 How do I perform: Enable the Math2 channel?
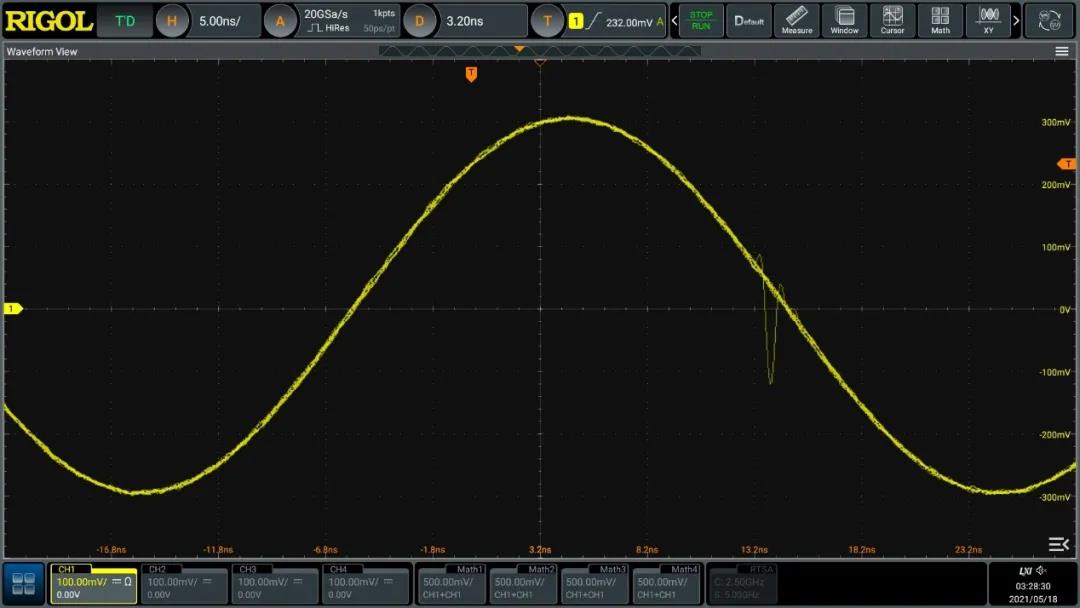[x=523, y=584]
